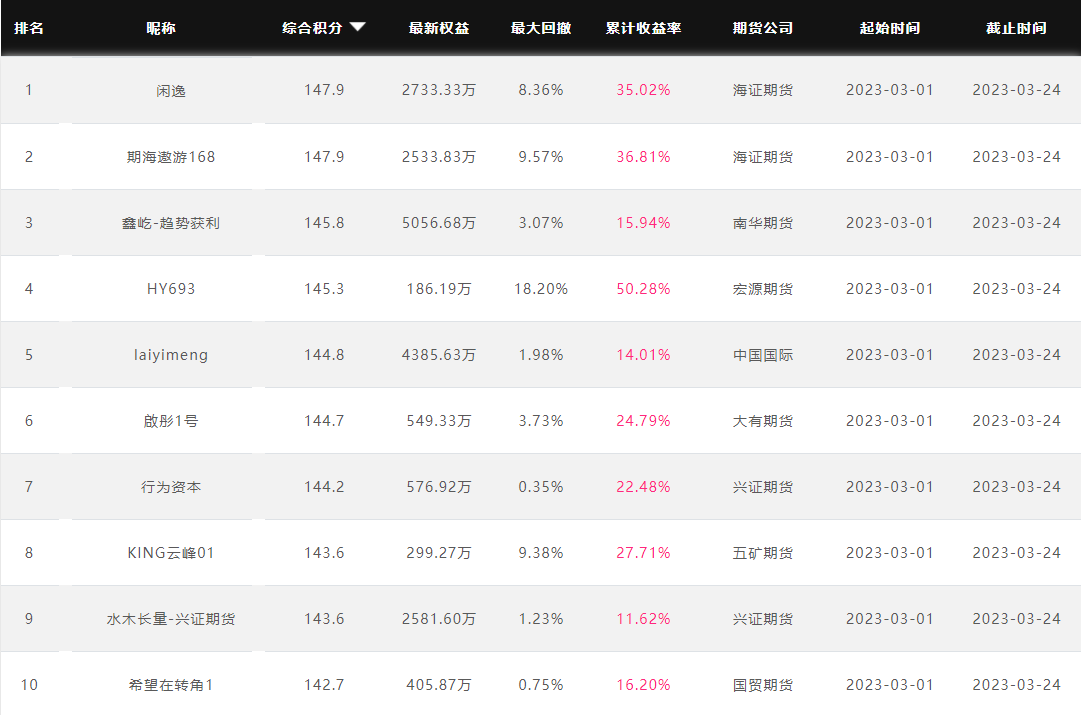Click 宏源期货 futures company cell
Screen dimensions: 1081x715
tap(762, 289)
